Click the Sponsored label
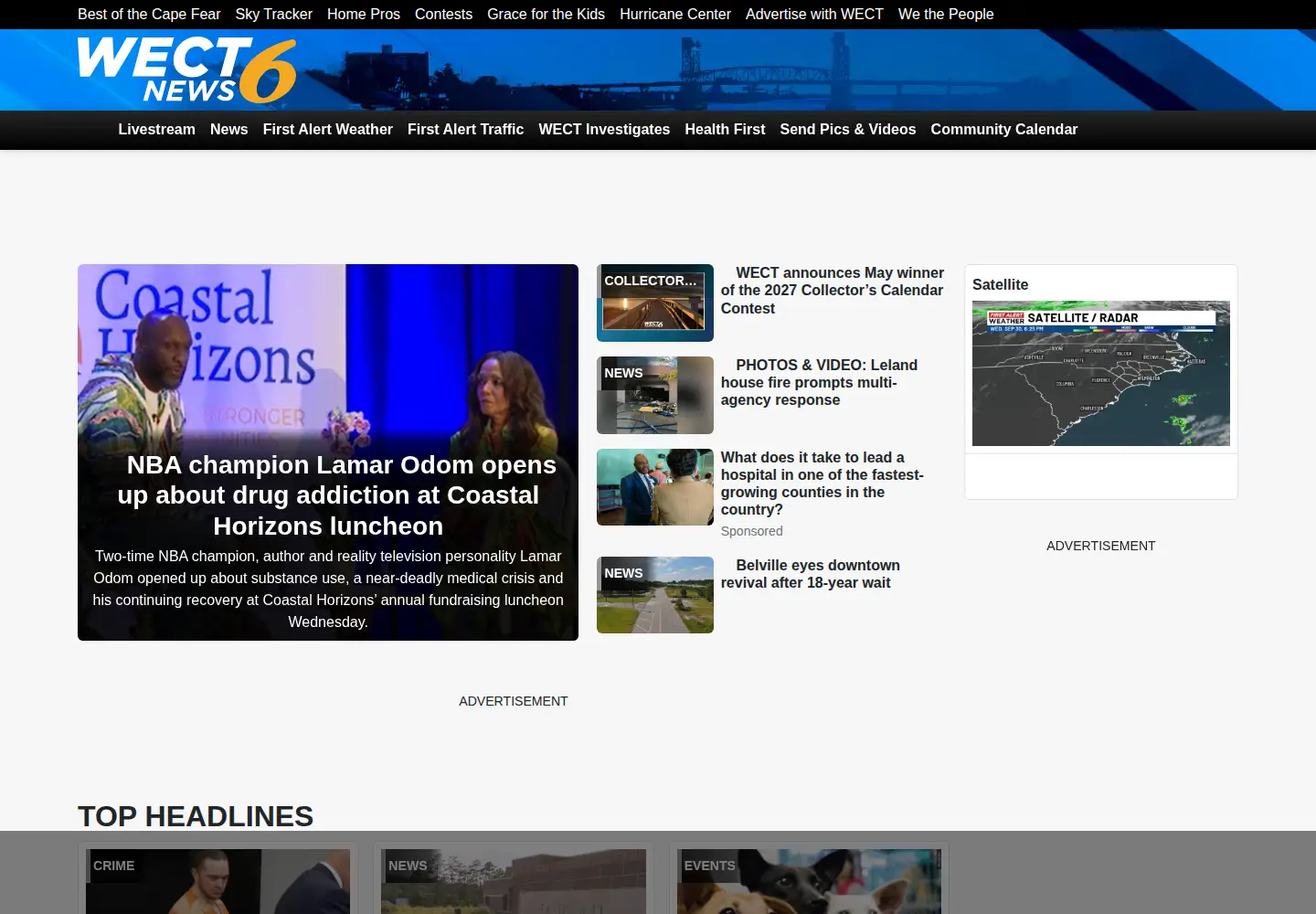The height and width of the screenshot is (914, 1316). coord(751,531)
